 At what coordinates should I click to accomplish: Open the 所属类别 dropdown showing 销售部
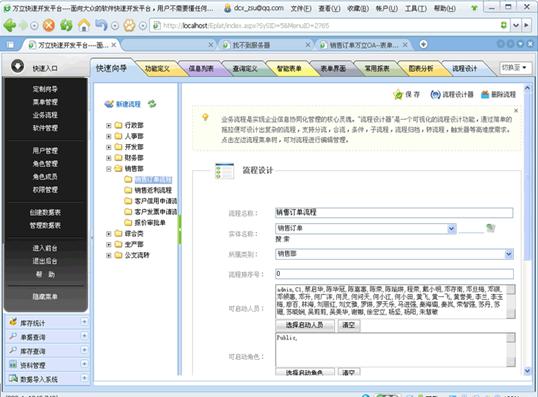click(x=508, y=254)
